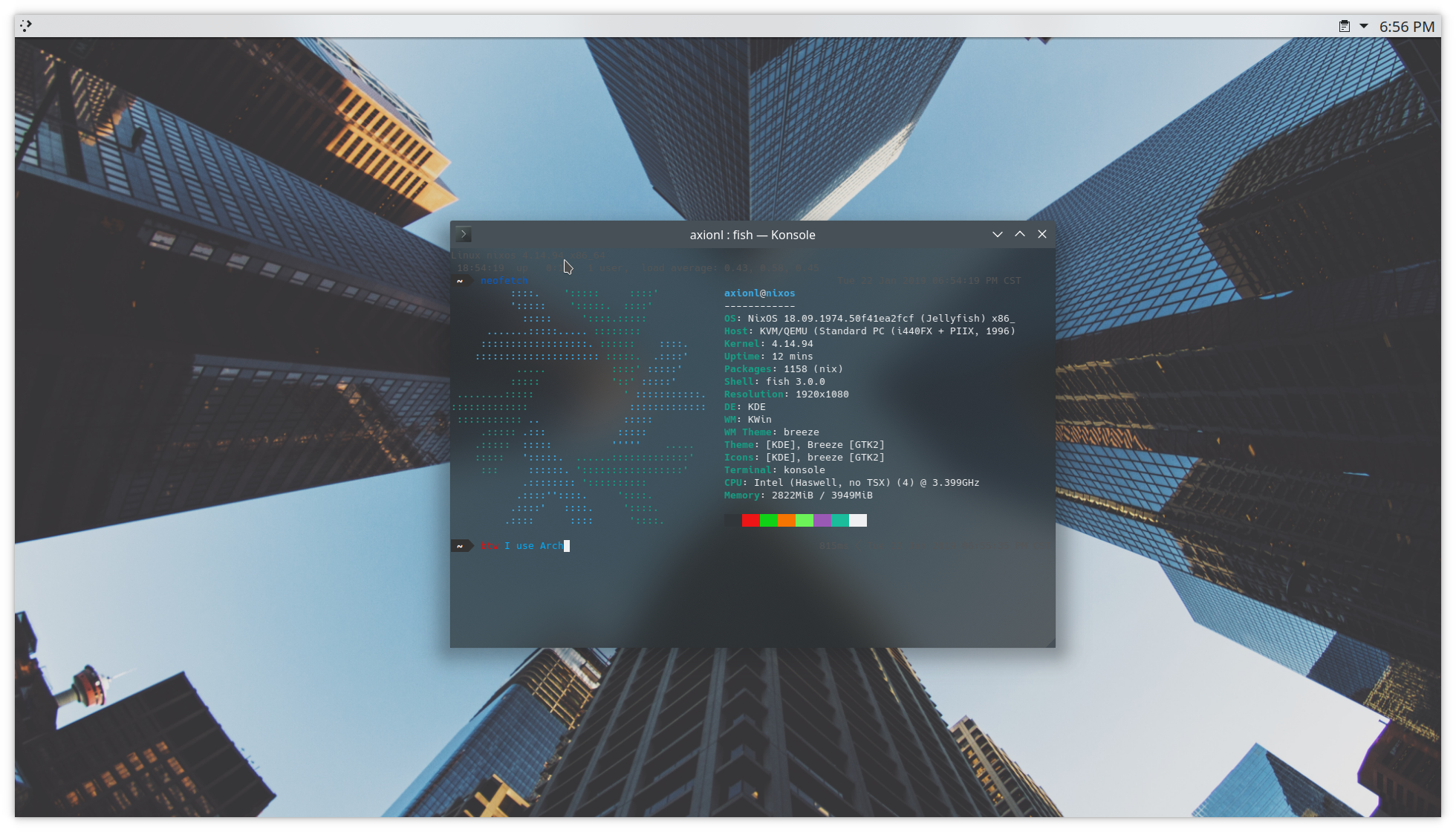
Task: Click the Packages 1158 (nix) line
Action: point(783,369)
